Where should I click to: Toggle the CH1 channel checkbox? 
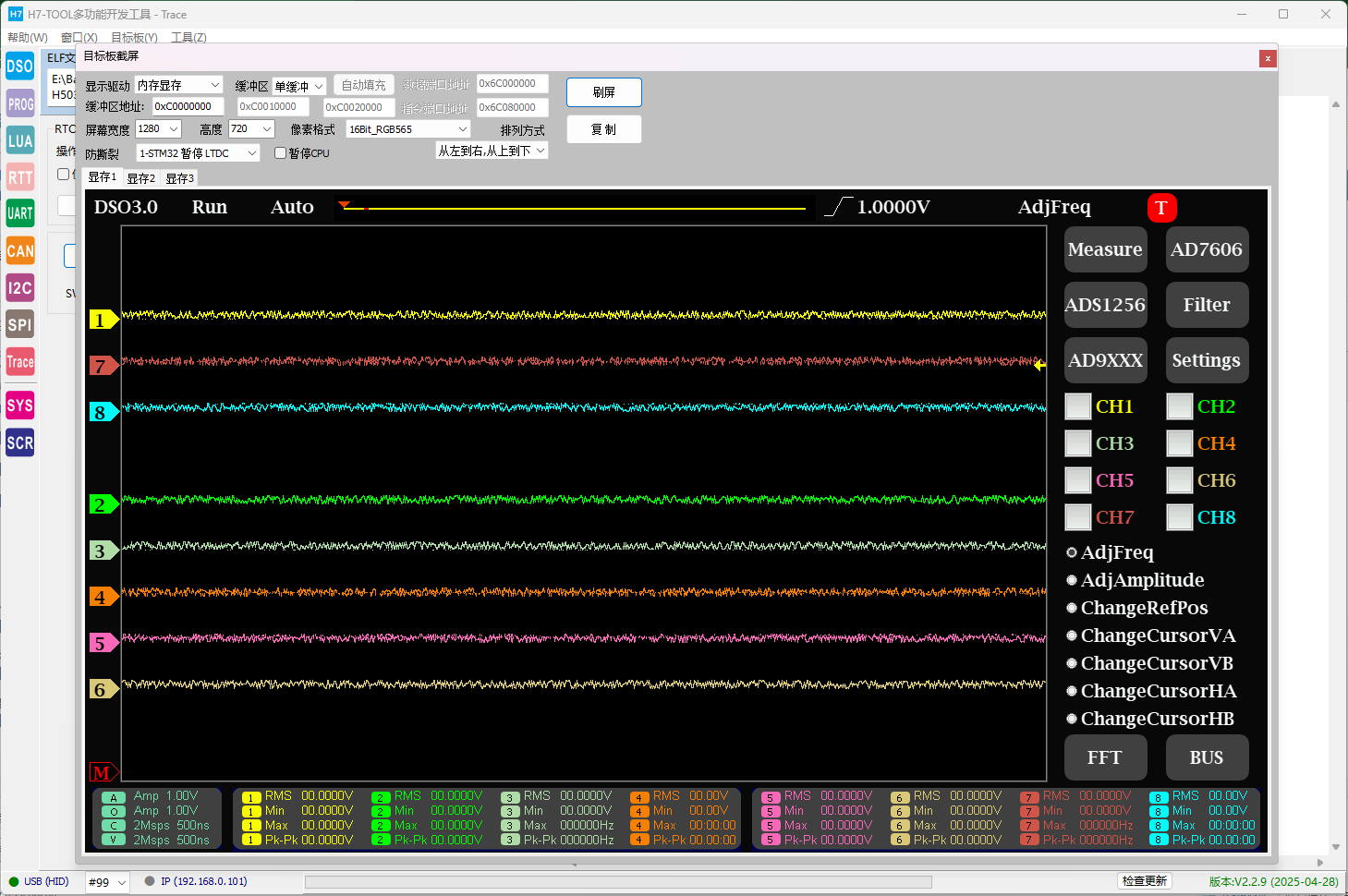click(x=1077, y=406)
